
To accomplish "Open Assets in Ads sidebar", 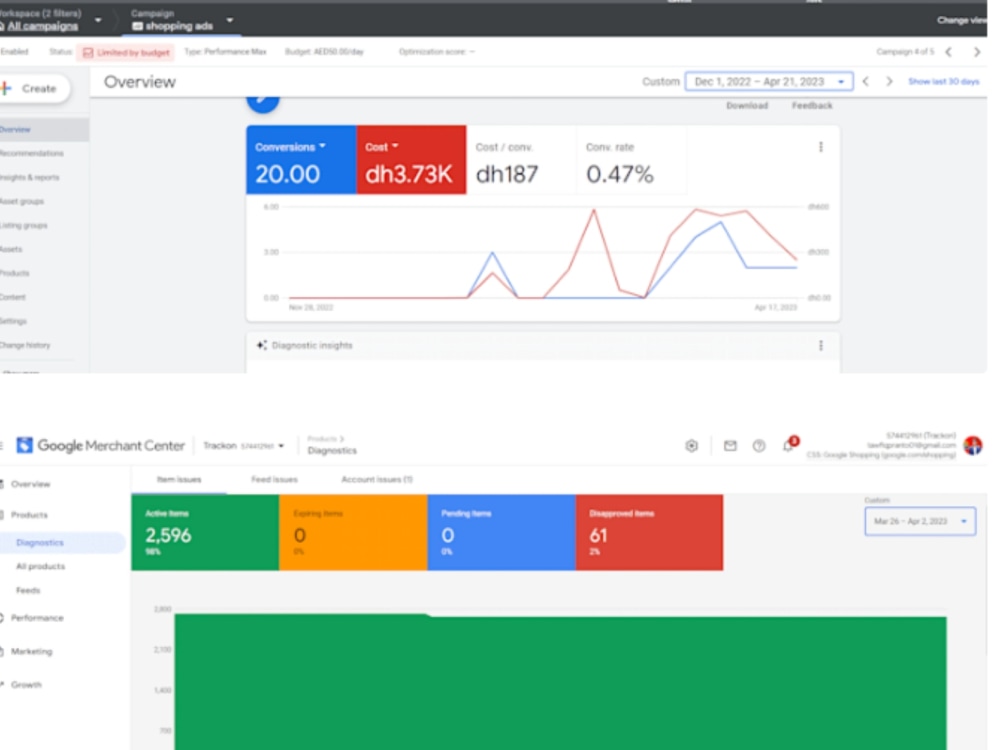I will tap(11, 249).
